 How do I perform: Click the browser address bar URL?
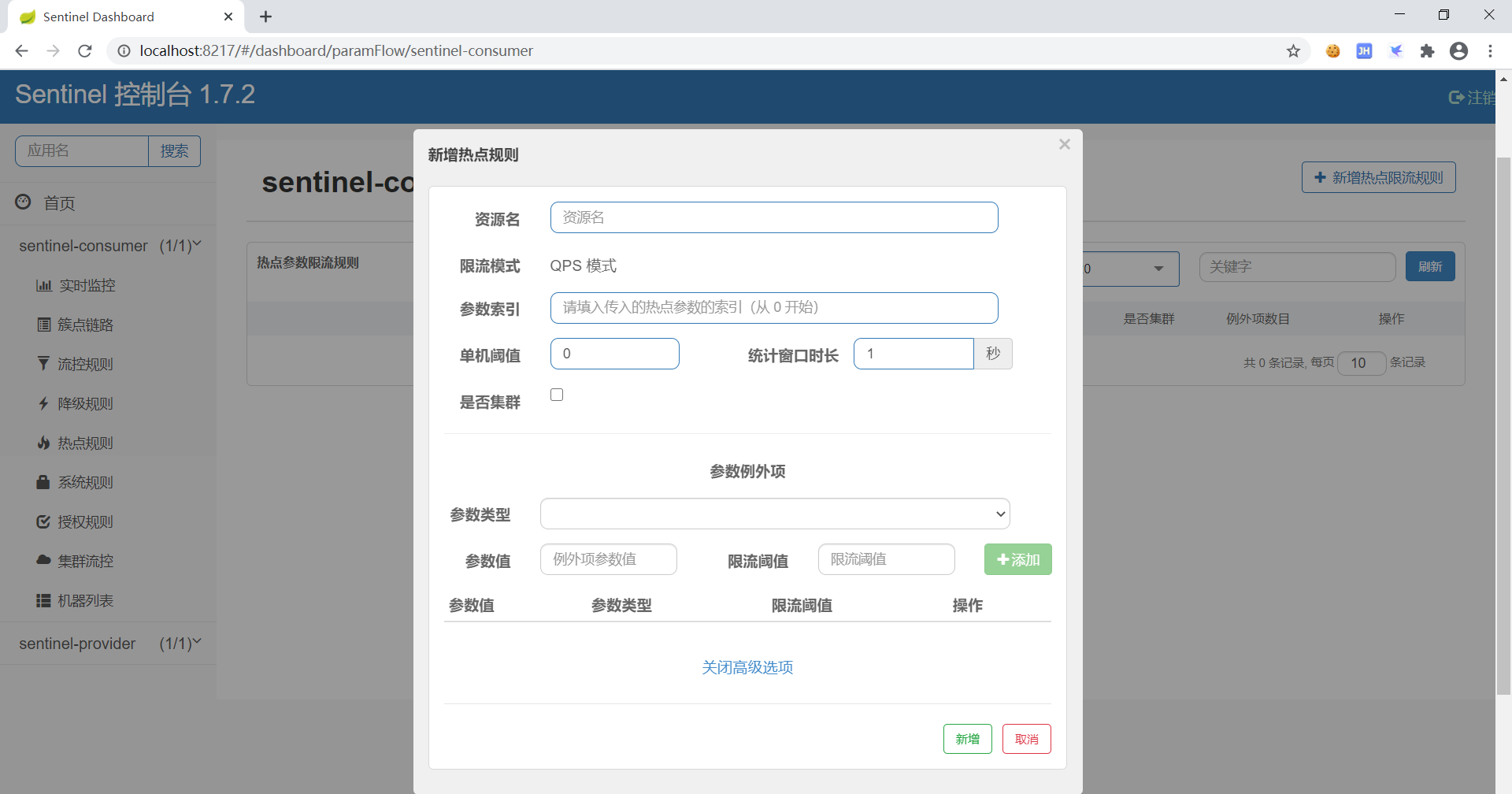point(336,51)
